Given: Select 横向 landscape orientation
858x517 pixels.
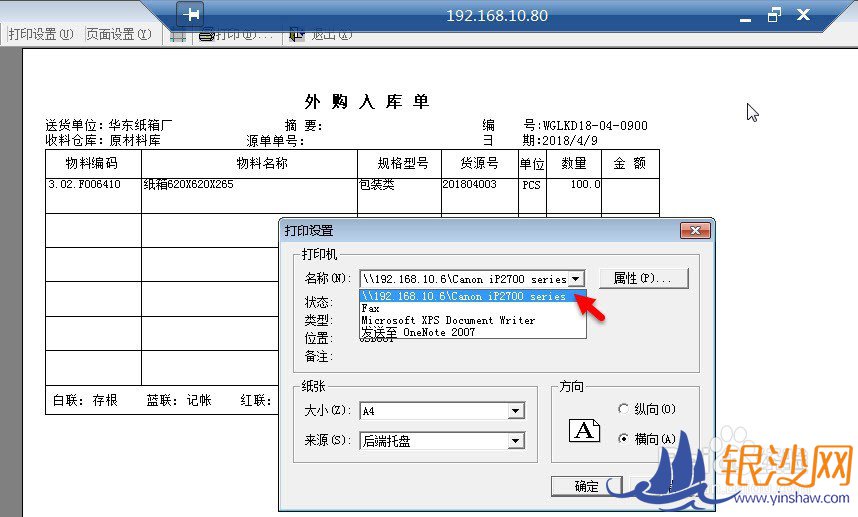Looking at the screenshot, I should (x=625, y=438).
